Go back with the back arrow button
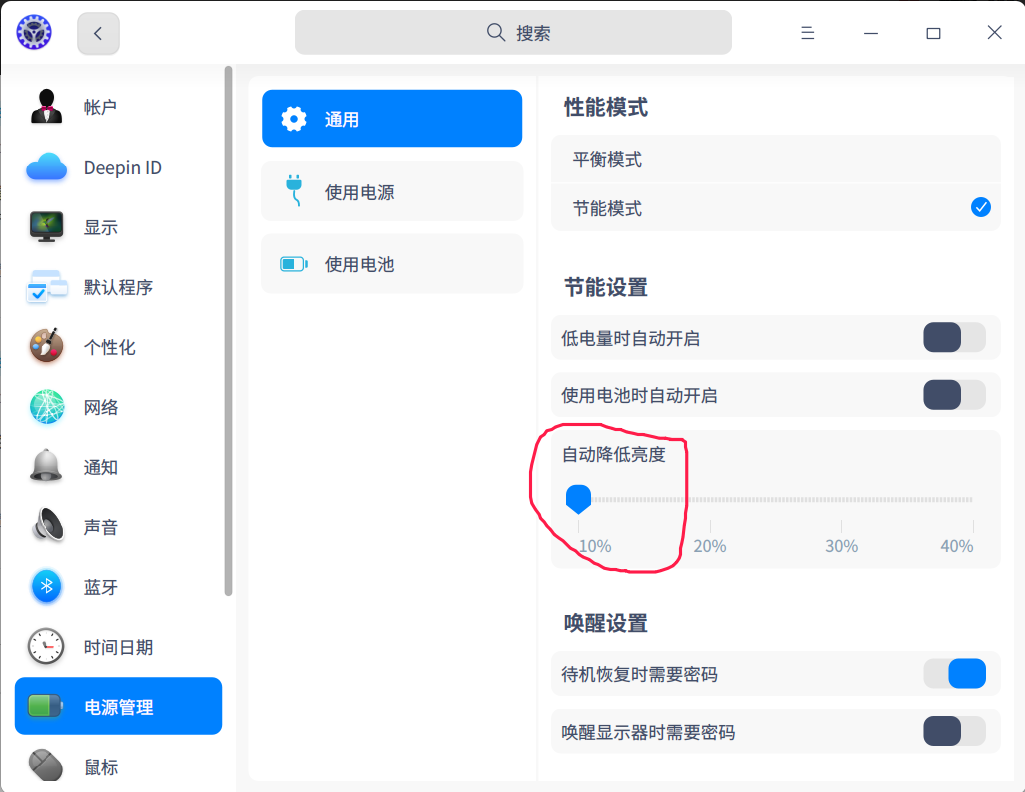The width and height of the screenshot is (1025, 792). (x=98, y=33)
